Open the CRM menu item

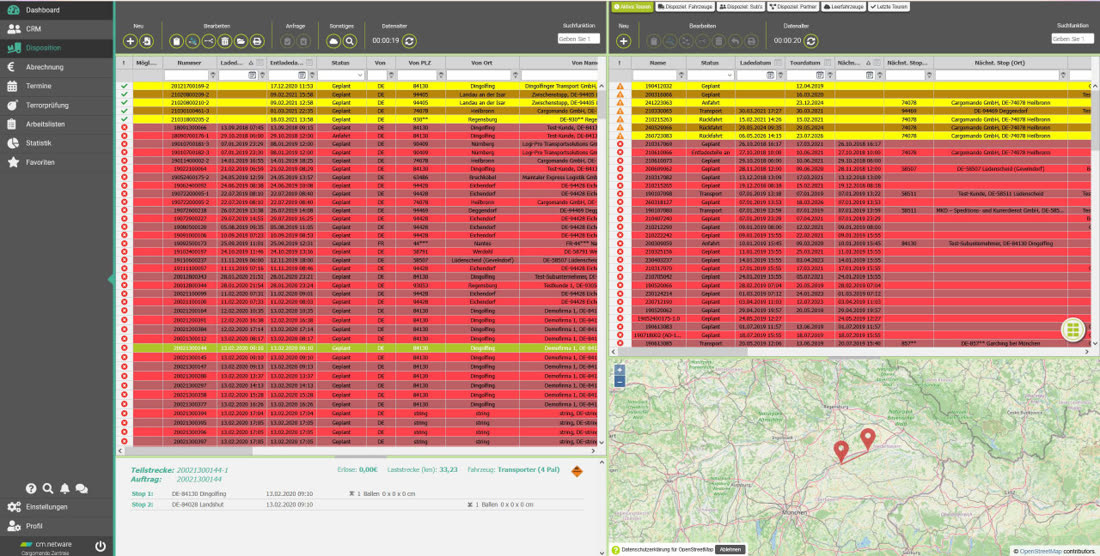[x=56, y=29]
